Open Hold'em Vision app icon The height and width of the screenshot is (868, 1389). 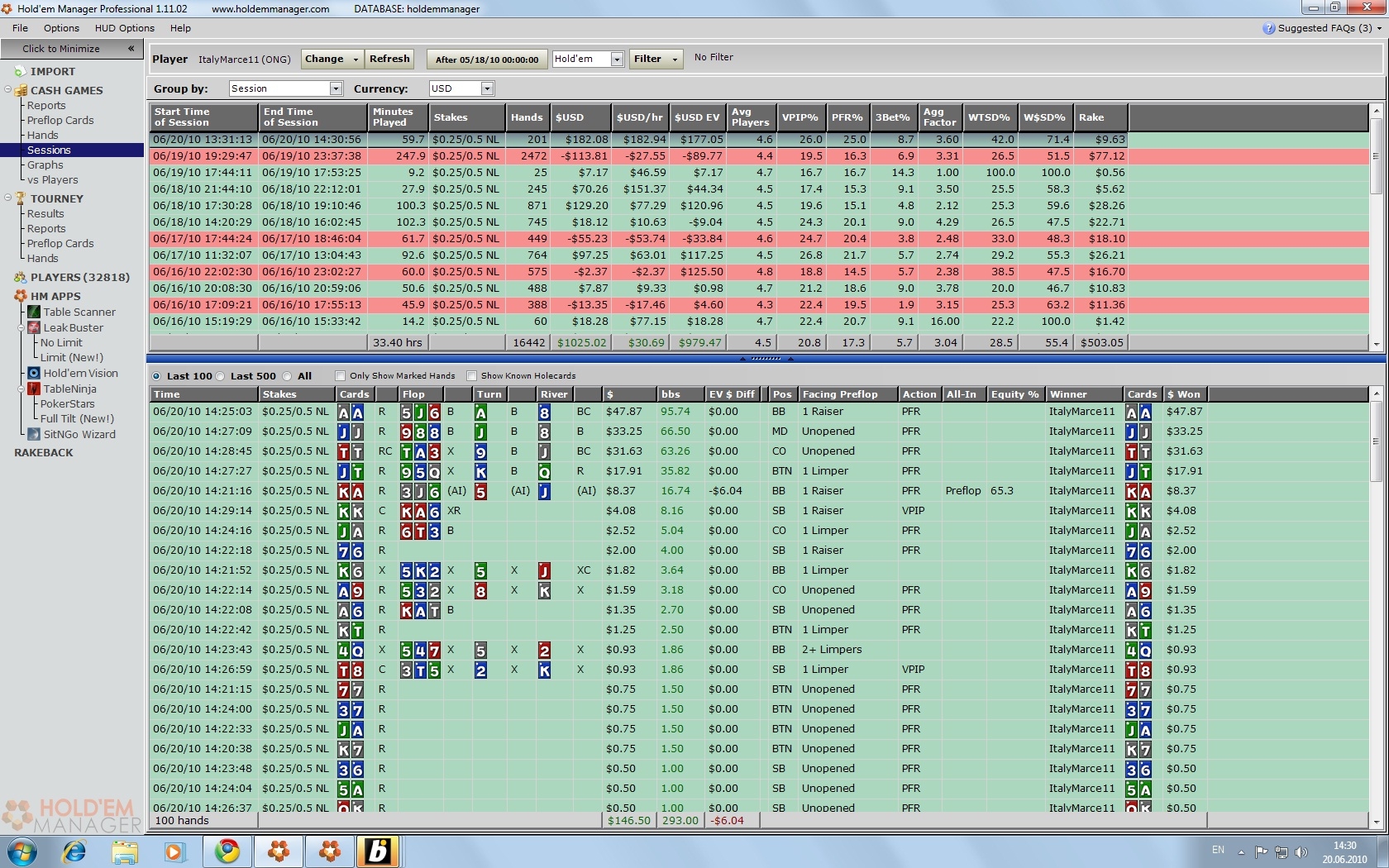[34, 373]
